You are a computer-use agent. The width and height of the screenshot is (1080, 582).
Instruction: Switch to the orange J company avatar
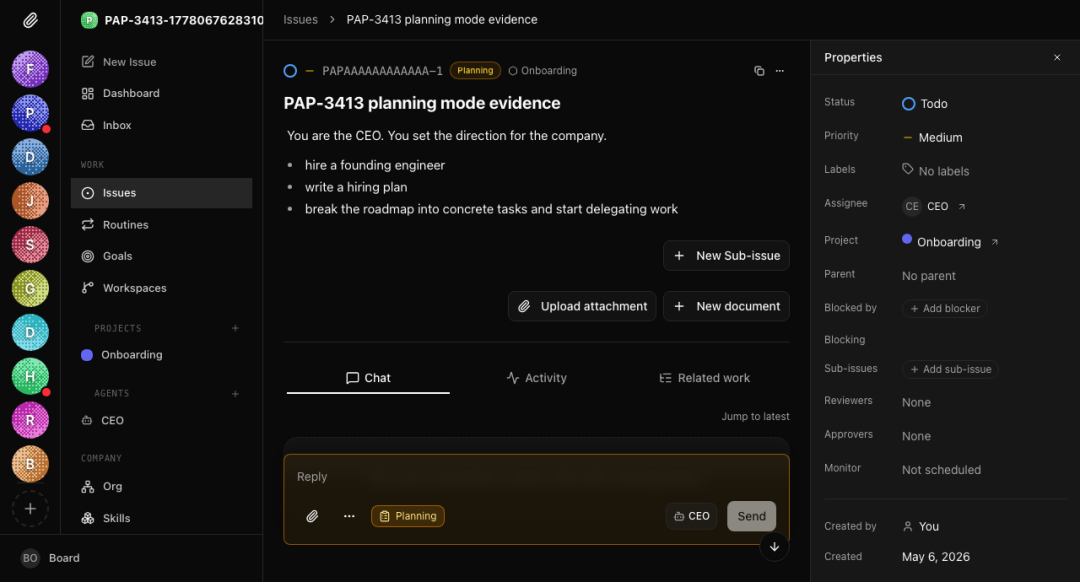[30, 201]
